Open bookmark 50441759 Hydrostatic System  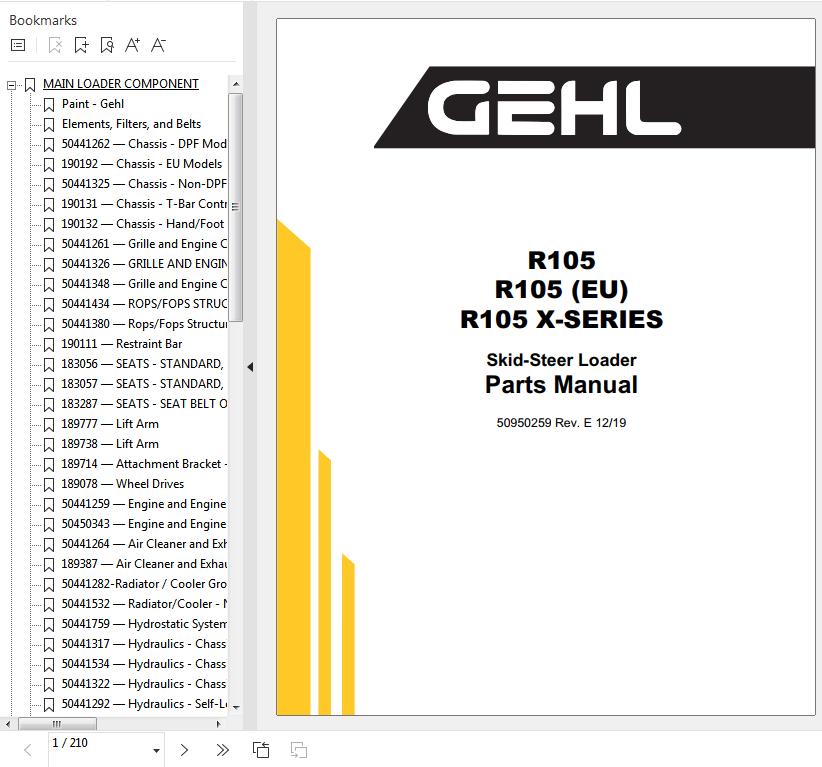pos(144,624)
